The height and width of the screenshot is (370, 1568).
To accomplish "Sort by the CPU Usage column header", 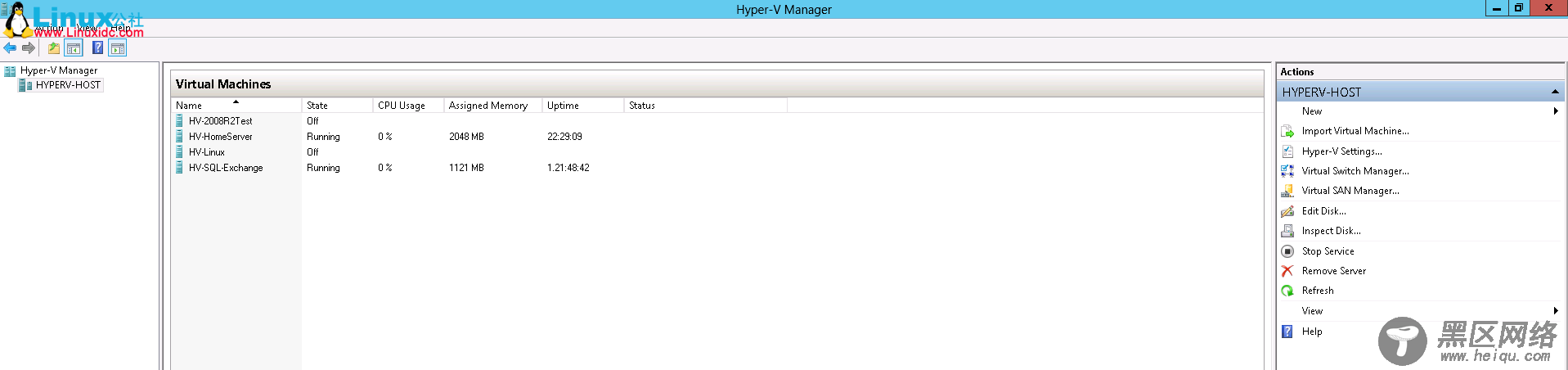I will pyautogui.click(x=408, y=106).
